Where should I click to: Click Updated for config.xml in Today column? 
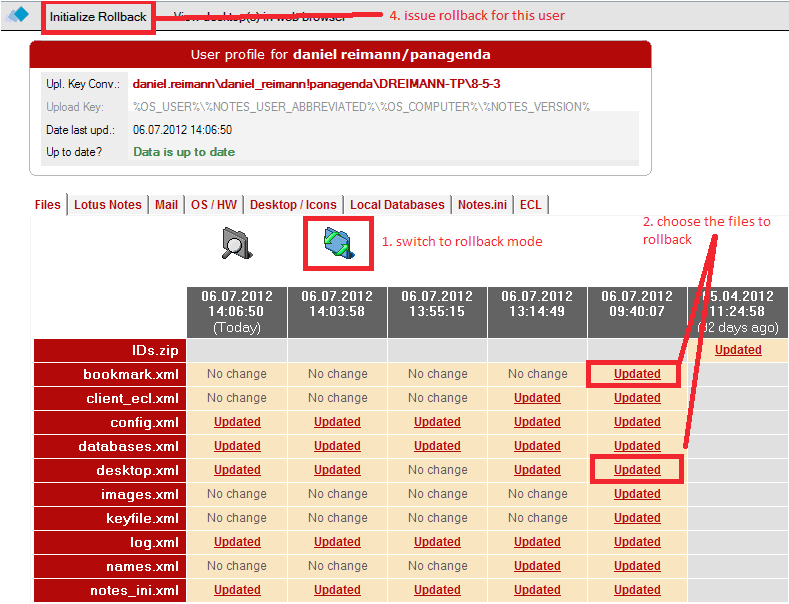pyautogui.click(x=237, y=422)
